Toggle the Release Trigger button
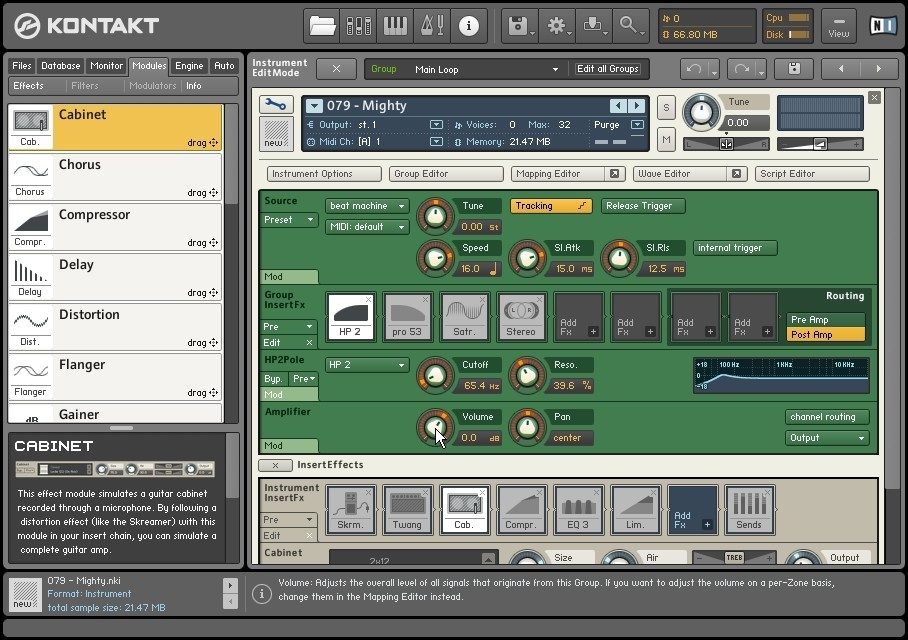The height and width of the screenshot is (640, 908). click(643, 206)
